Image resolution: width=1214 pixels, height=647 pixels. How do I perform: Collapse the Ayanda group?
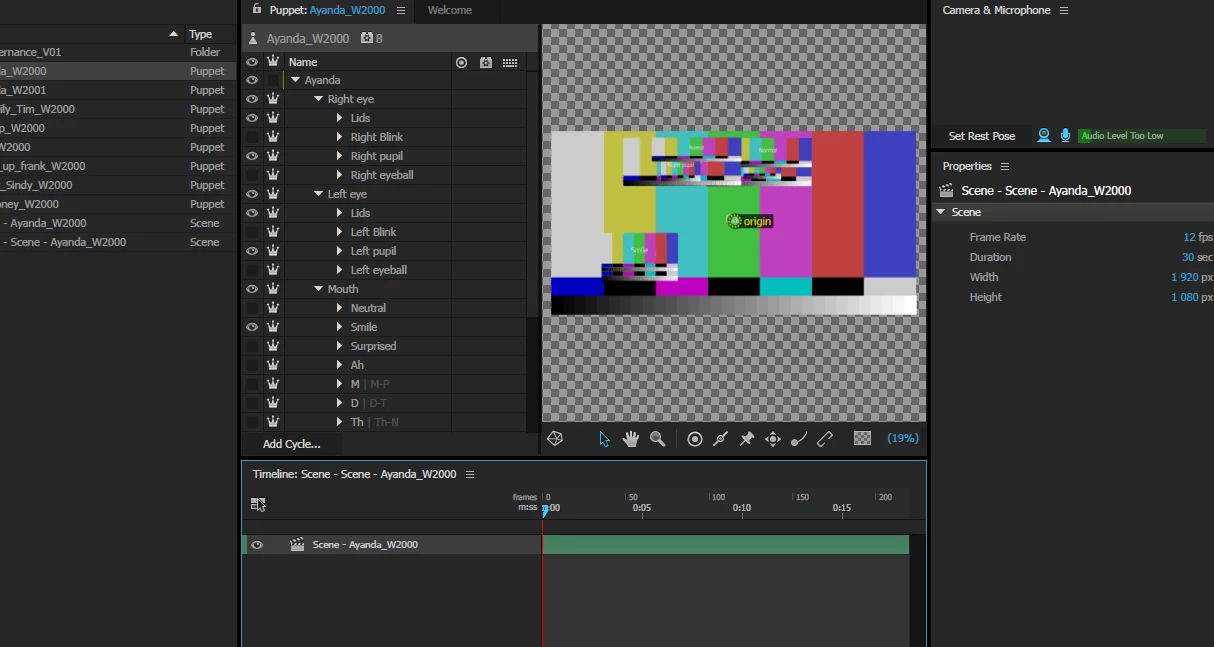(x=296, y=80)
